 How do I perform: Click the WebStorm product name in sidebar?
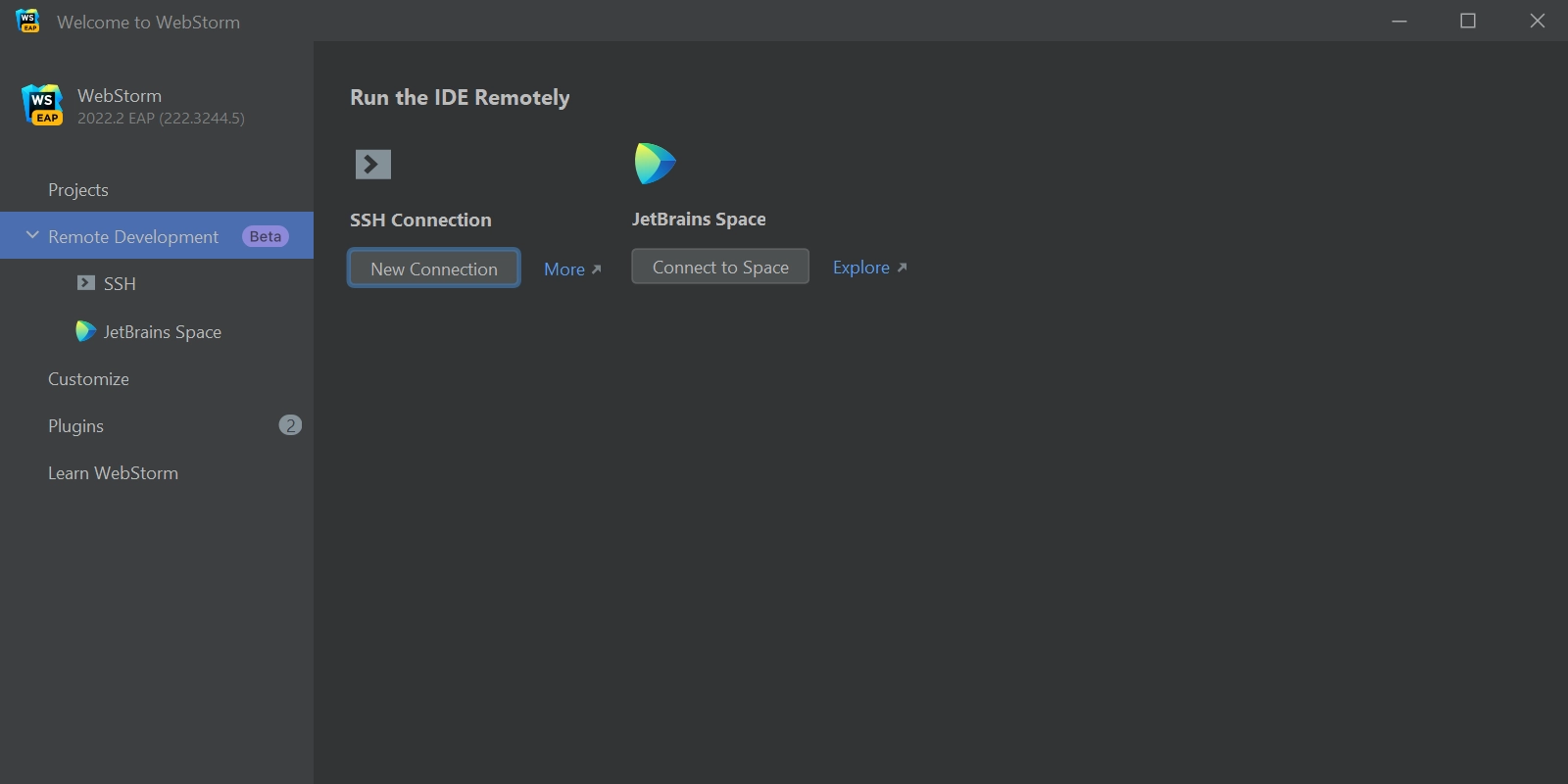pyautogui.click(x=120, y=96)
